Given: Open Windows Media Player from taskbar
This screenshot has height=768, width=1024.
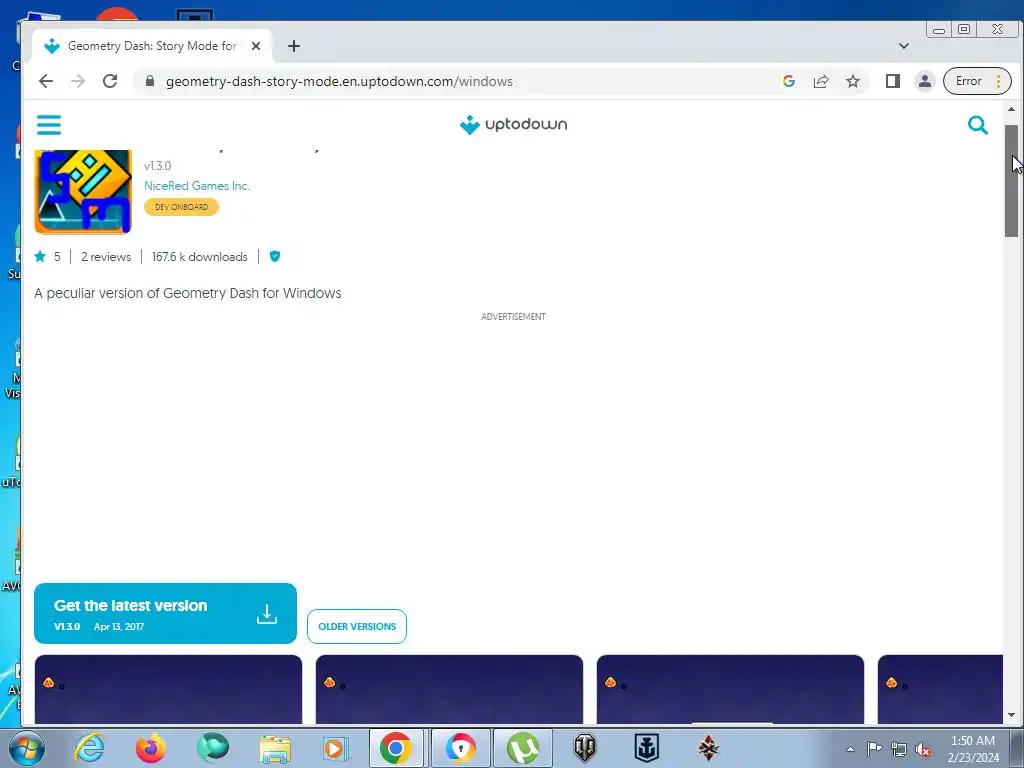Looking at the screenshot, I should (x=336, y=748).
